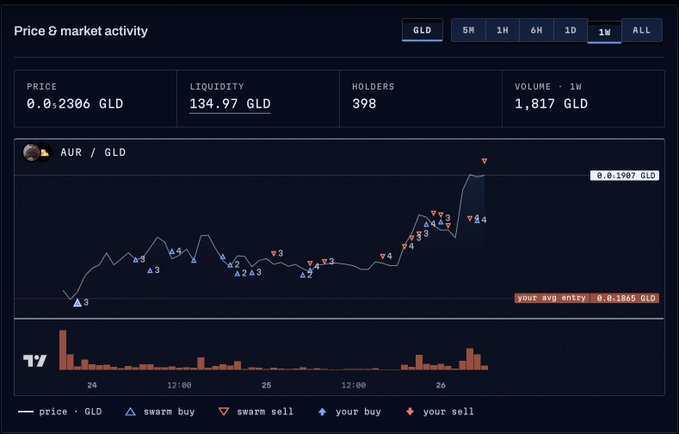Image resolution: width=679 pixels, height=434 pixels.
Task: Switch to the 1D timeframe
Action: [x=570, y=30]
